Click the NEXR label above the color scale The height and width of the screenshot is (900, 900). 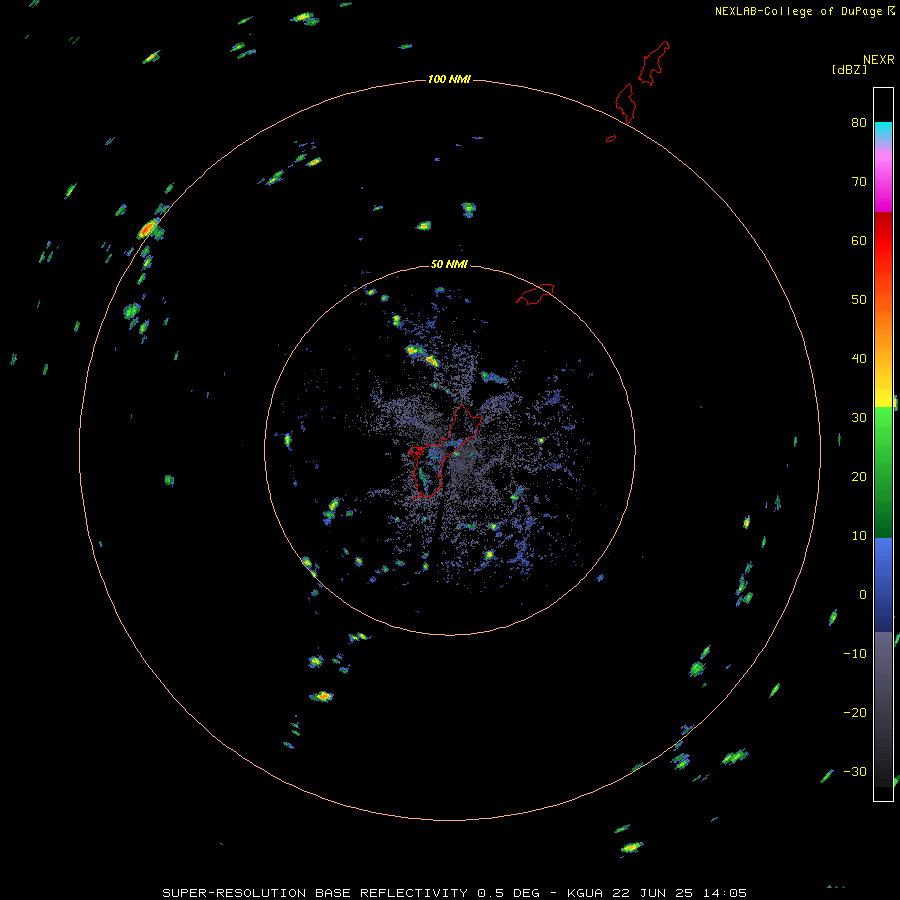(879, 60)
